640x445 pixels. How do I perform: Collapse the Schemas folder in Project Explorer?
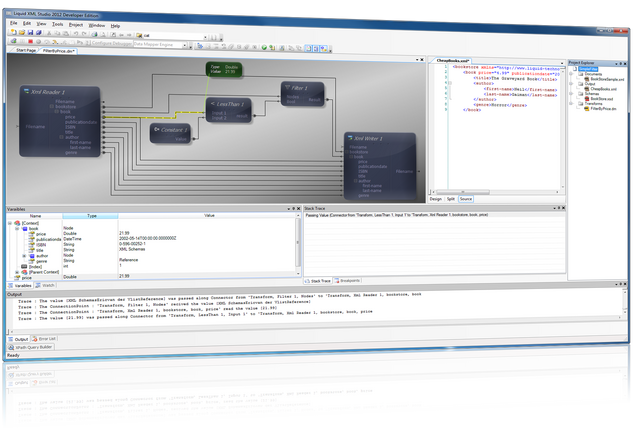(571, 93)
